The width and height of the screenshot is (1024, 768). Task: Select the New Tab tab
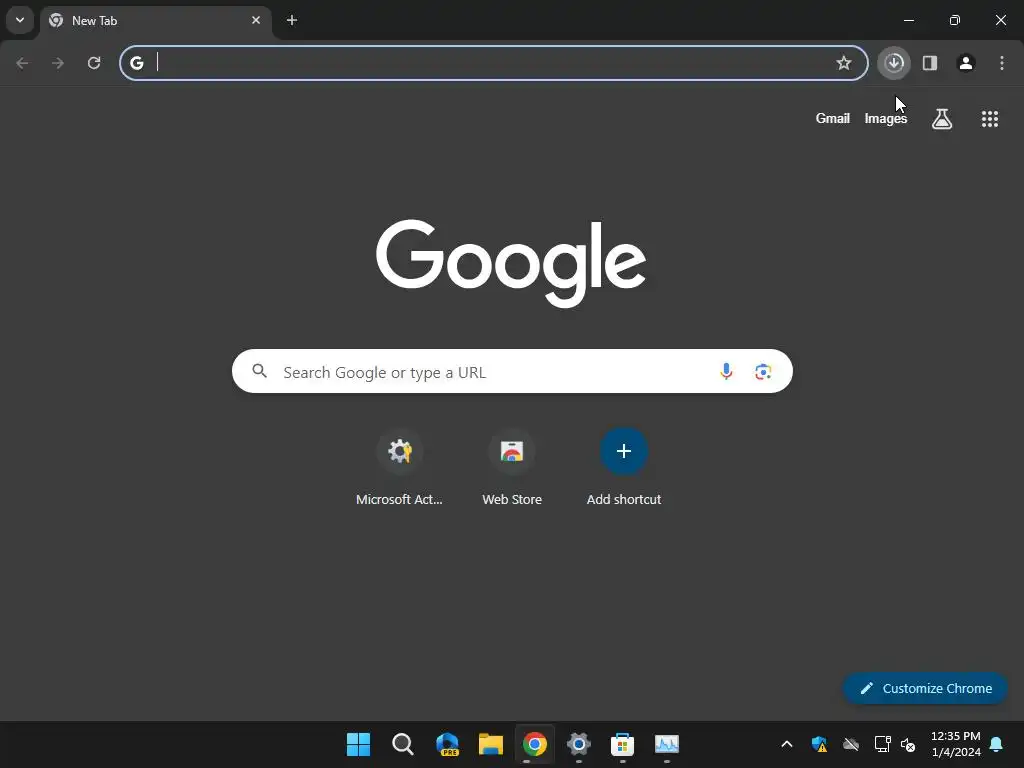pos(155,22)
